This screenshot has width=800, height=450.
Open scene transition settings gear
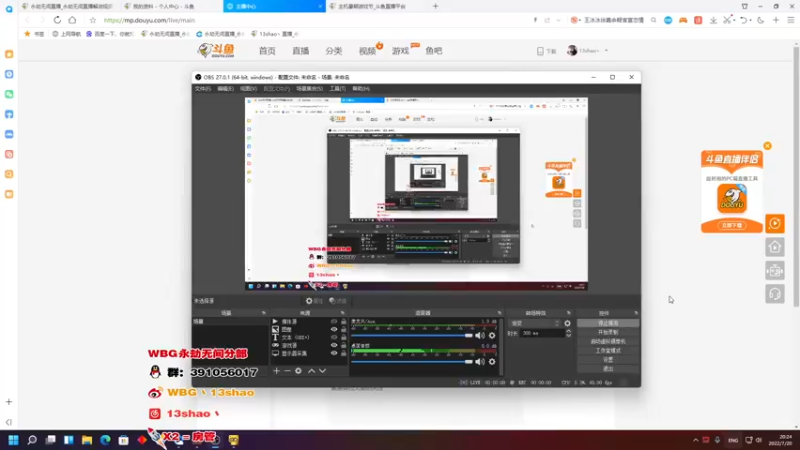pyautogui.click(x=567, y=323)
